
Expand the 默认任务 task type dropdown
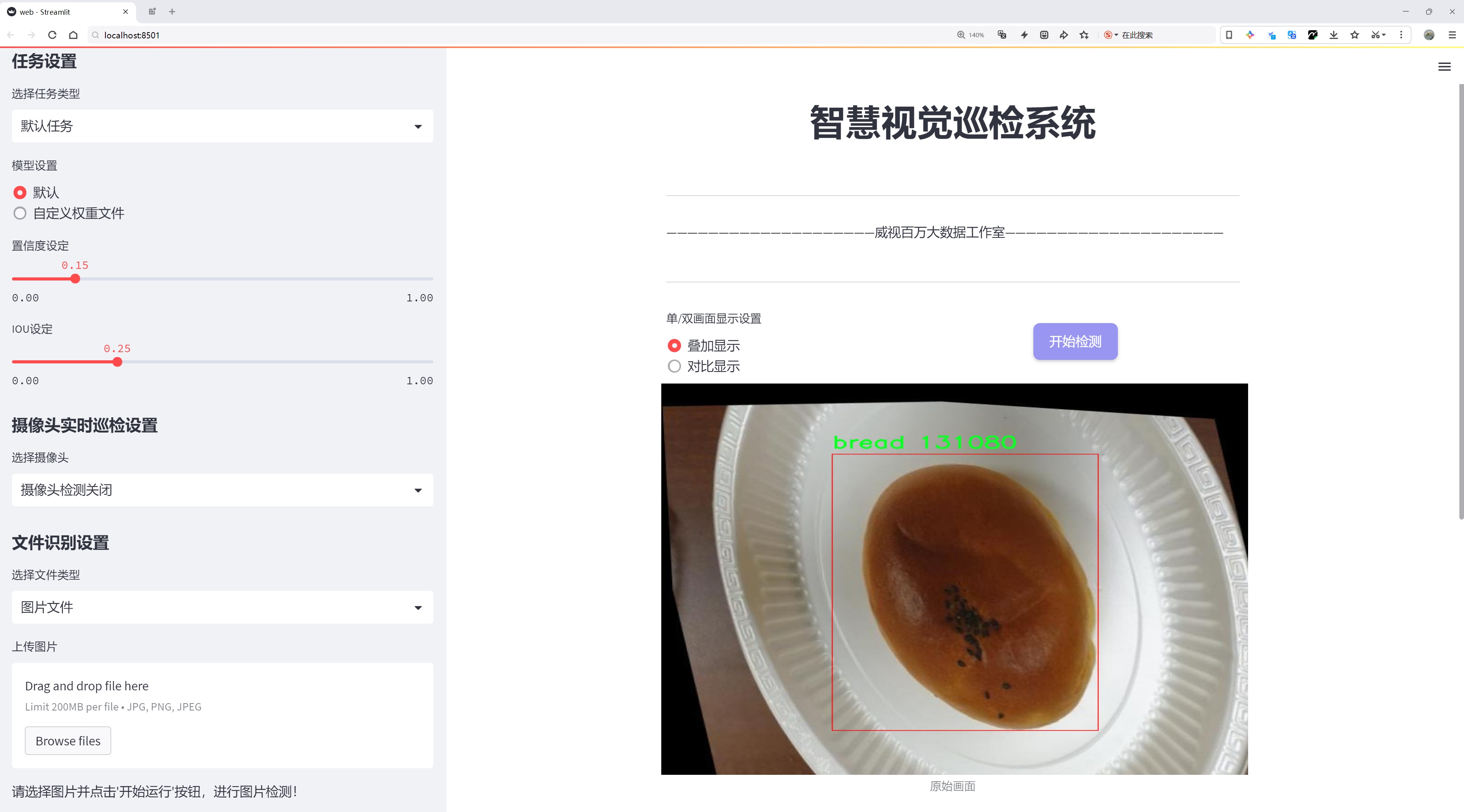coord(222,126)
